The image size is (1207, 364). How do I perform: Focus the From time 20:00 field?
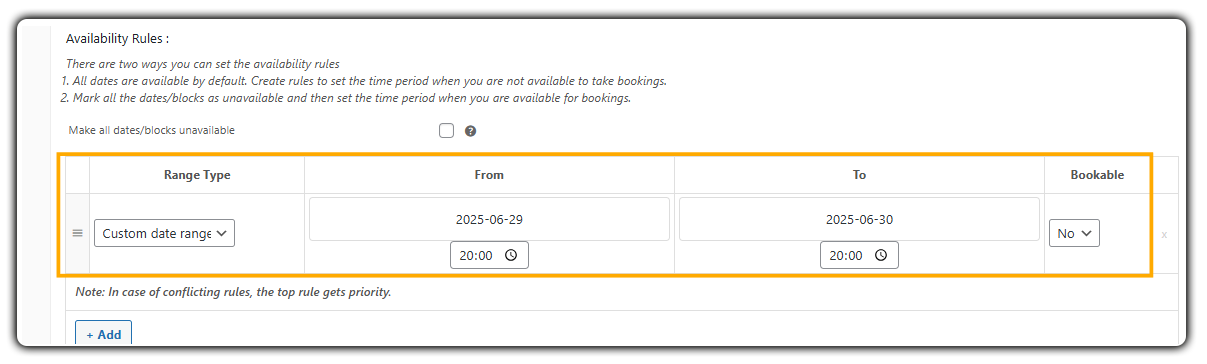pos(489,255)
